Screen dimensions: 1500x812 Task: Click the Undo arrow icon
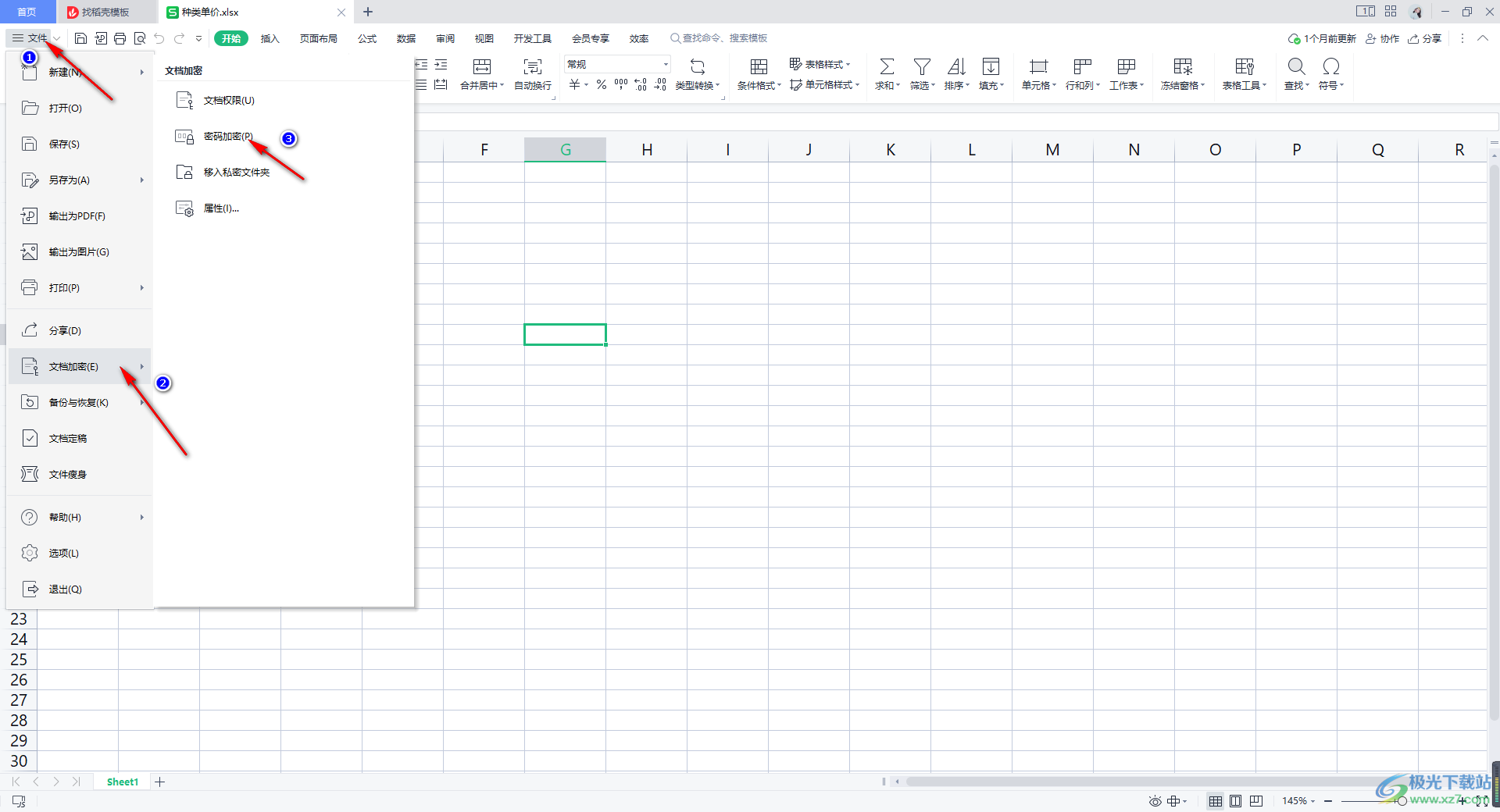(x=159, y=38)
